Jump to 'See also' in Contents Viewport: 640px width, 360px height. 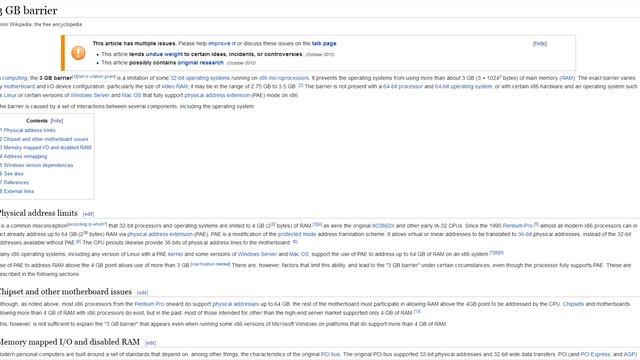pyautogui.click(x=12, y=174)
